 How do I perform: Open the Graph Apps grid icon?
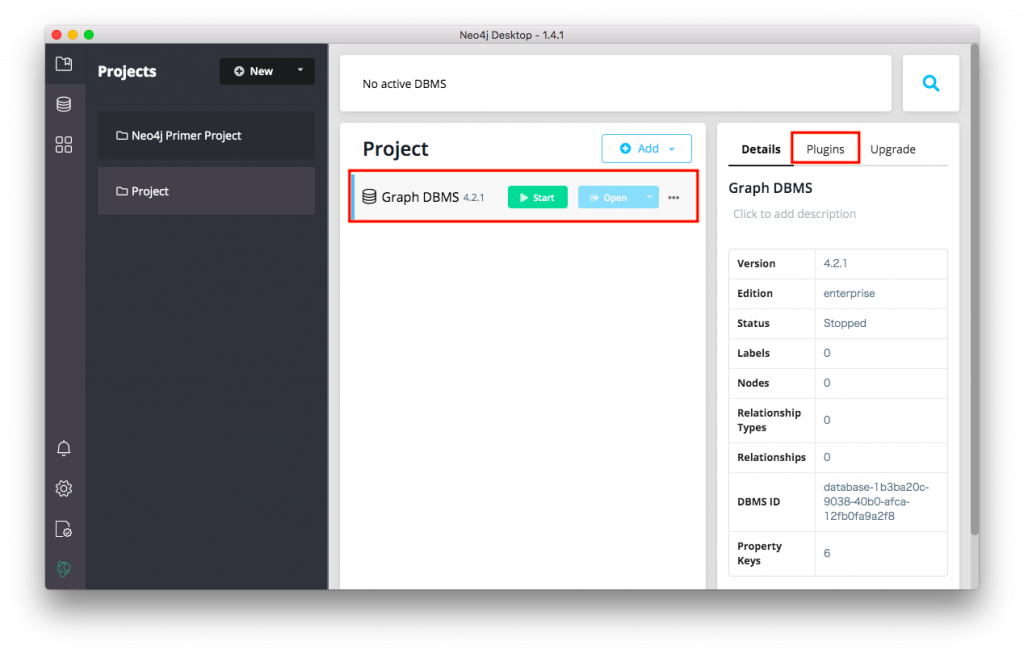tap(64, 145)
